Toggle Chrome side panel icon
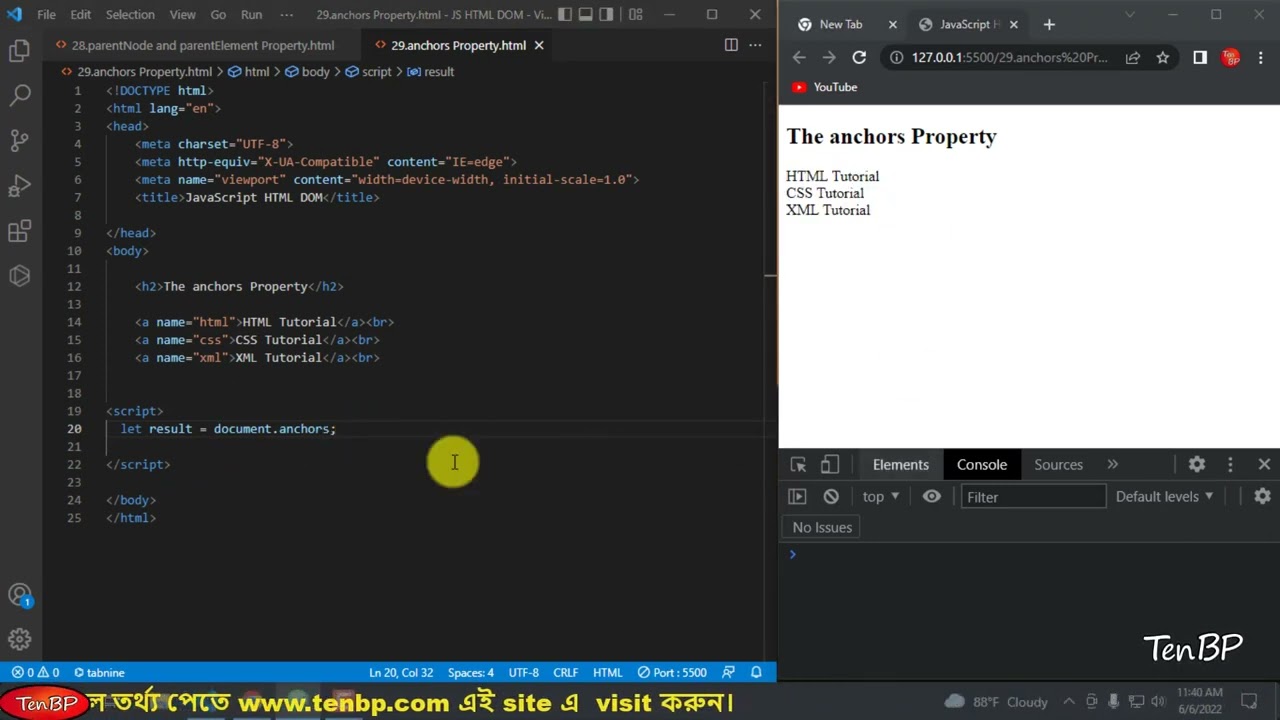The image size is (1280, 720). point(1200,57)
